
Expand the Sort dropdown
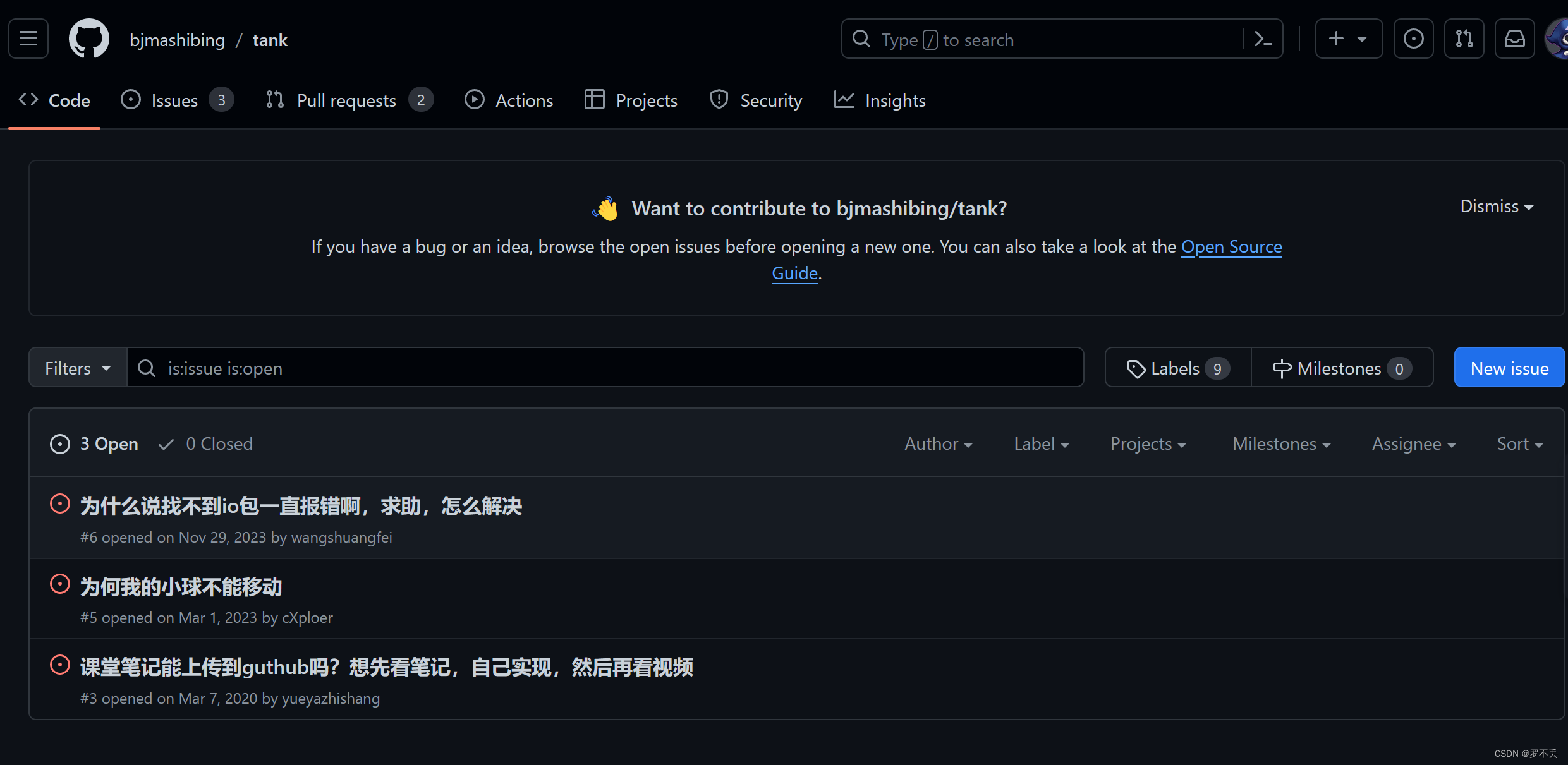[1520, 443]
